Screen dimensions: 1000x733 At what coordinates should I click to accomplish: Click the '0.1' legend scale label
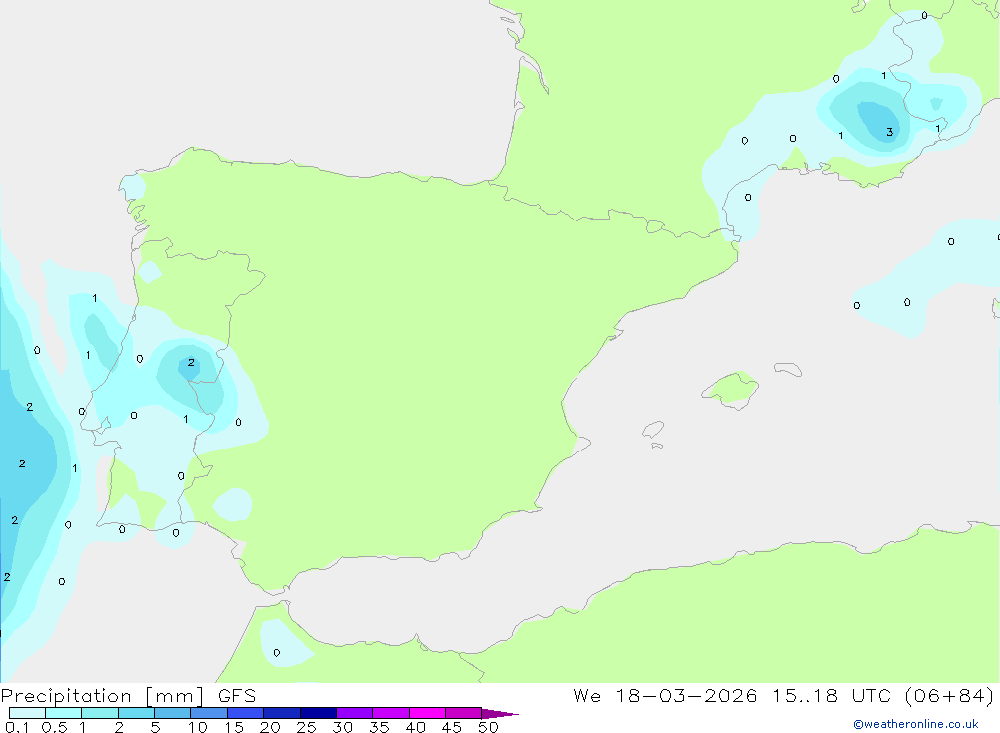17,727
